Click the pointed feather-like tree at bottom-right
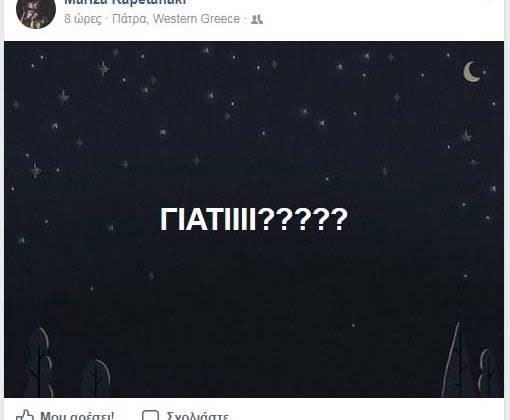510x420 pixels. click(454, 359)
